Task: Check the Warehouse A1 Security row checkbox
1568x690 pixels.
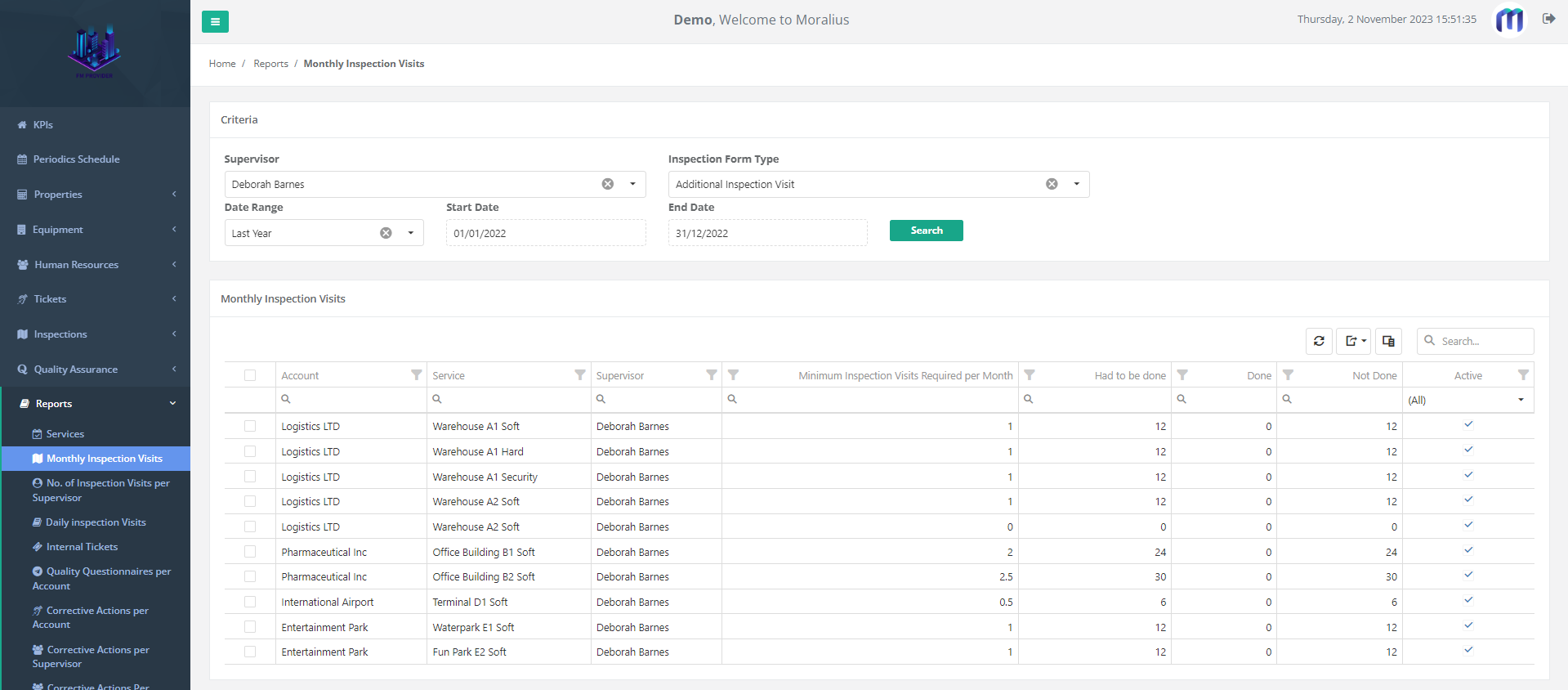Action: tap(250, 477)
